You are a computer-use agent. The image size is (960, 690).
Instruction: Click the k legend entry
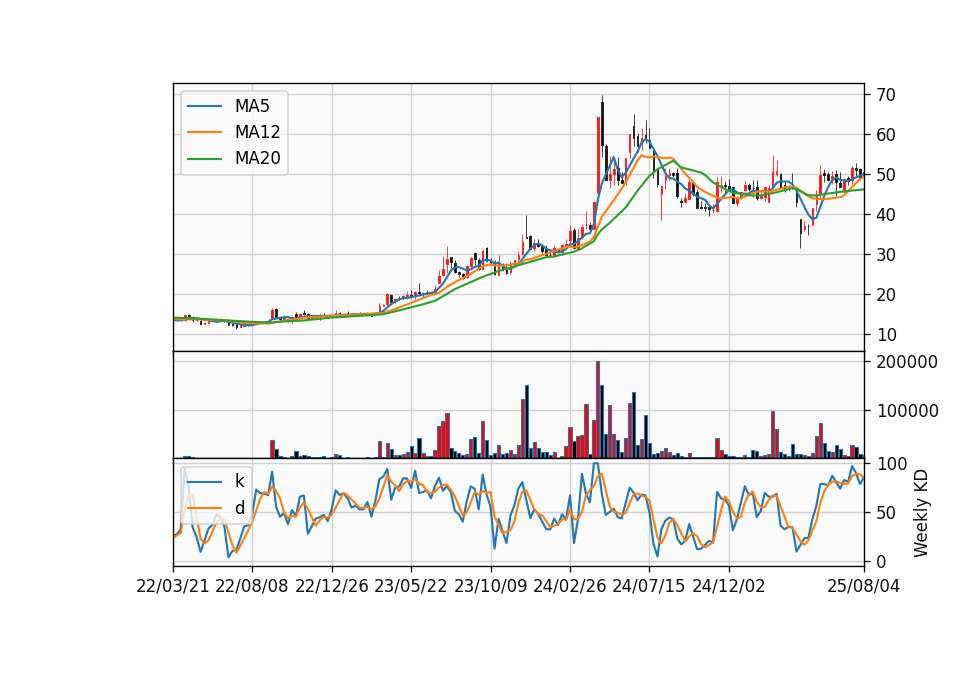(239, 481)
